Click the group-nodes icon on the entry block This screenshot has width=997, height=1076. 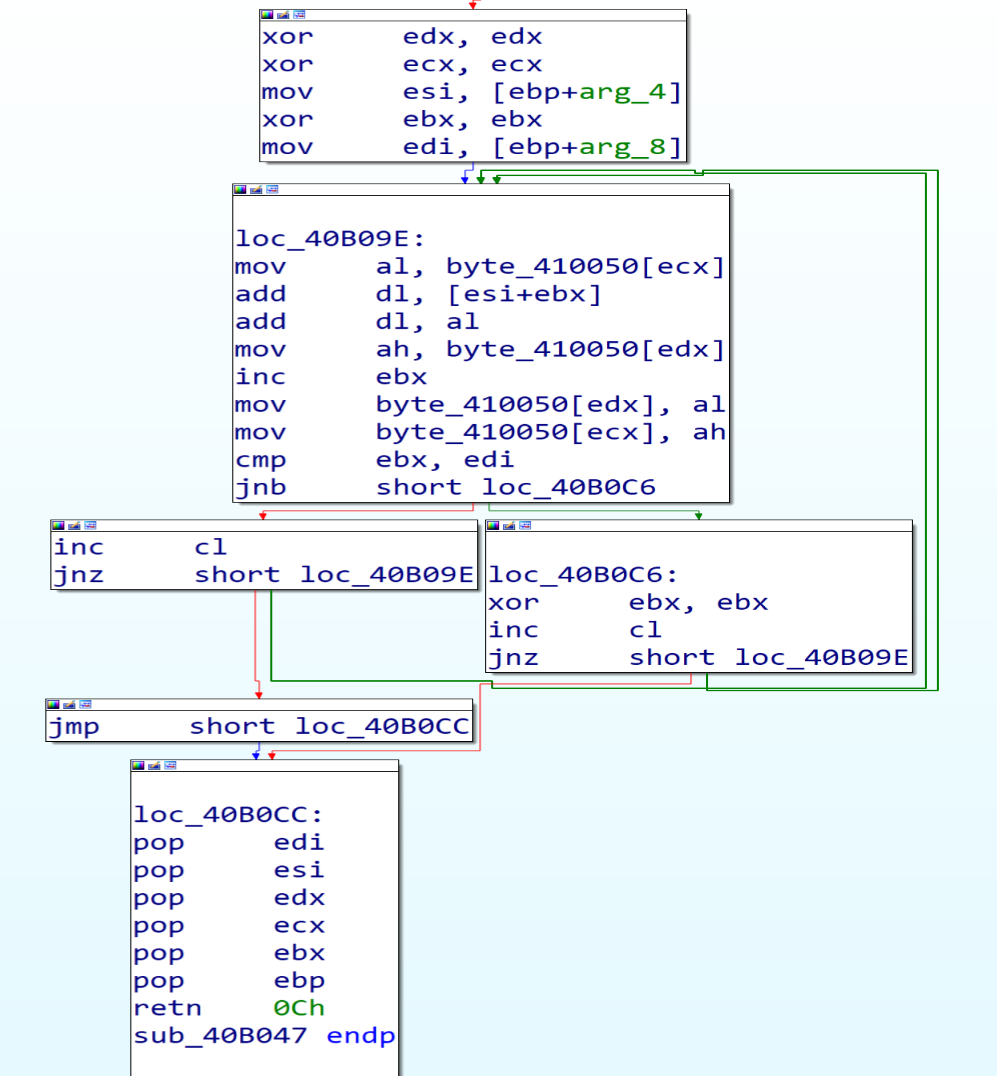pyautogui.click(x=300, y=15)
